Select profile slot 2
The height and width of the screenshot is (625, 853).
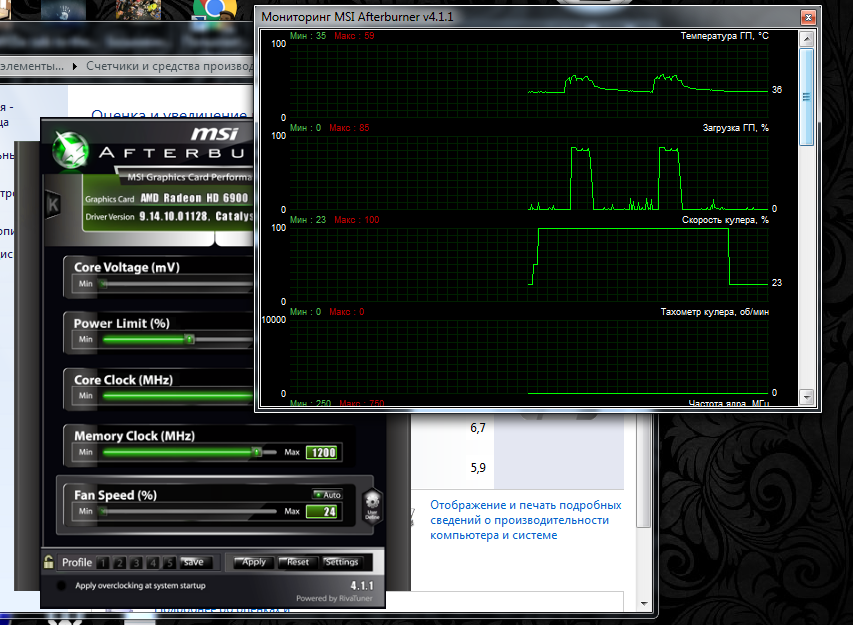coord(120,562)
